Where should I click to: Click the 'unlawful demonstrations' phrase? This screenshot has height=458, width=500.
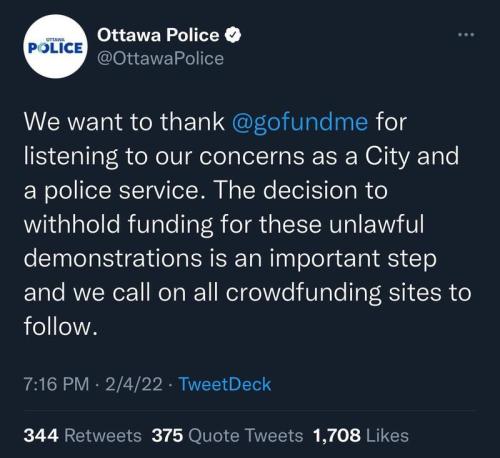pos(224,241)
